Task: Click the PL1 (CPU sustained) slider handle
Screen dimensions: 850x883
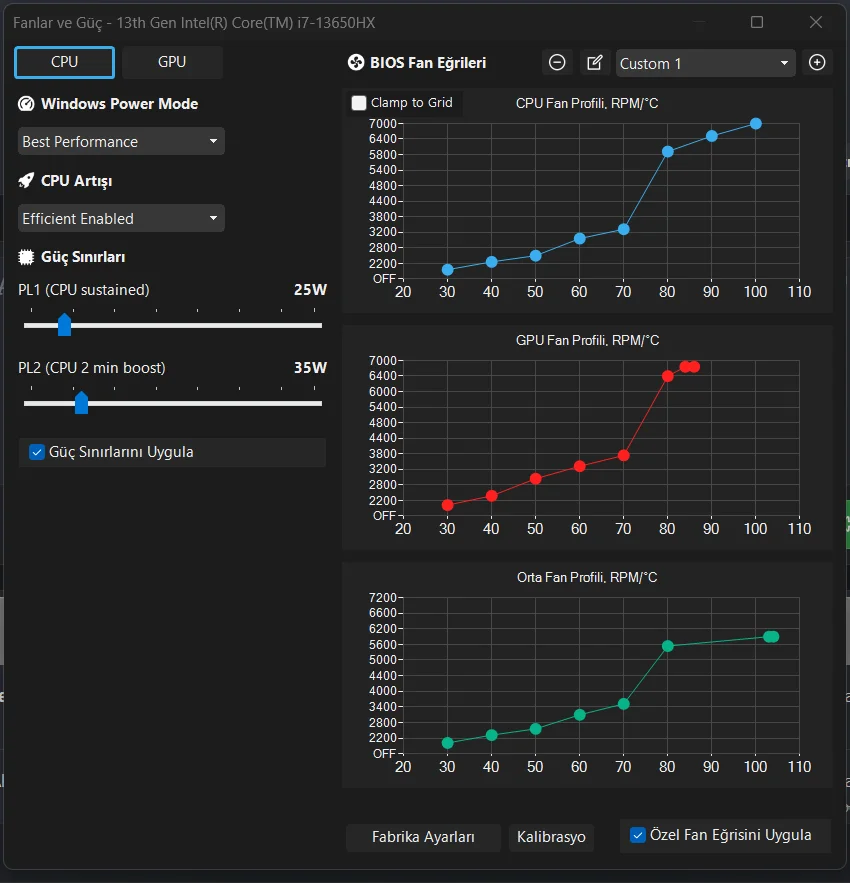Action: click(64, 324)
